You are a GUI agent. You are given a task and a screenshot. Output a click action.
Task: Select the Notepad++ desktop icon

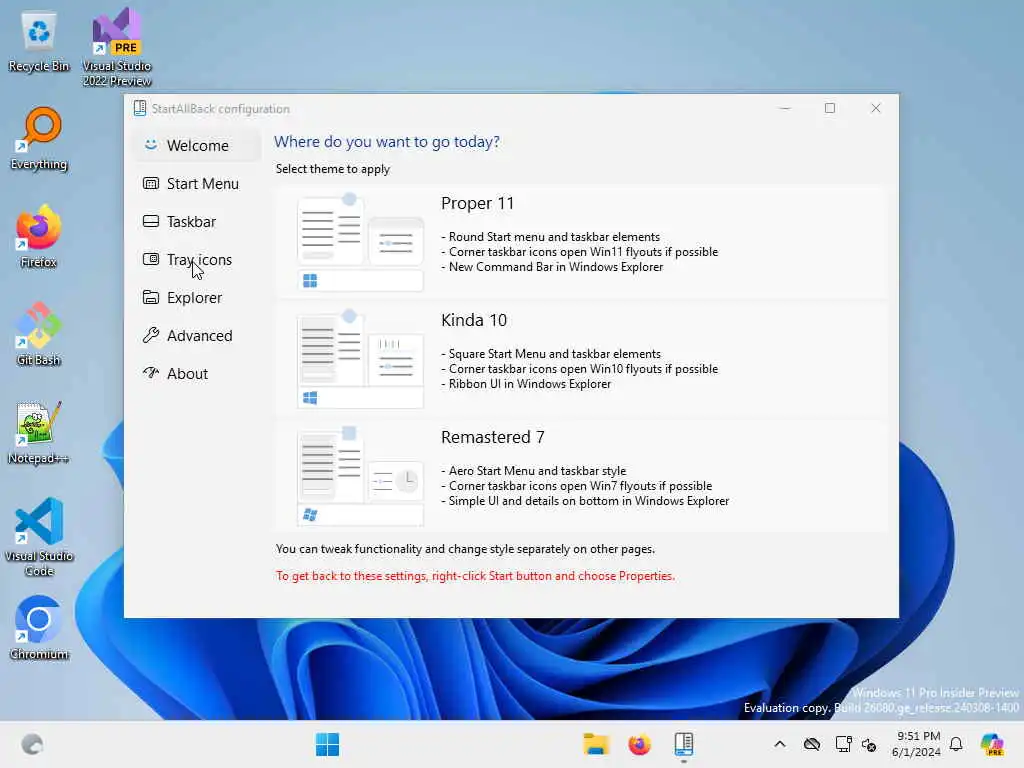39,432
